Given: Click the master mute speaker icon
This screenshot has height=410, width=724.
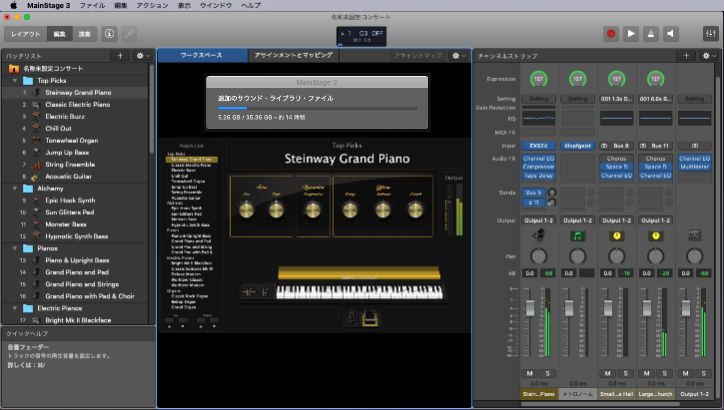Looking at the screenshot, I should point(670,34).
